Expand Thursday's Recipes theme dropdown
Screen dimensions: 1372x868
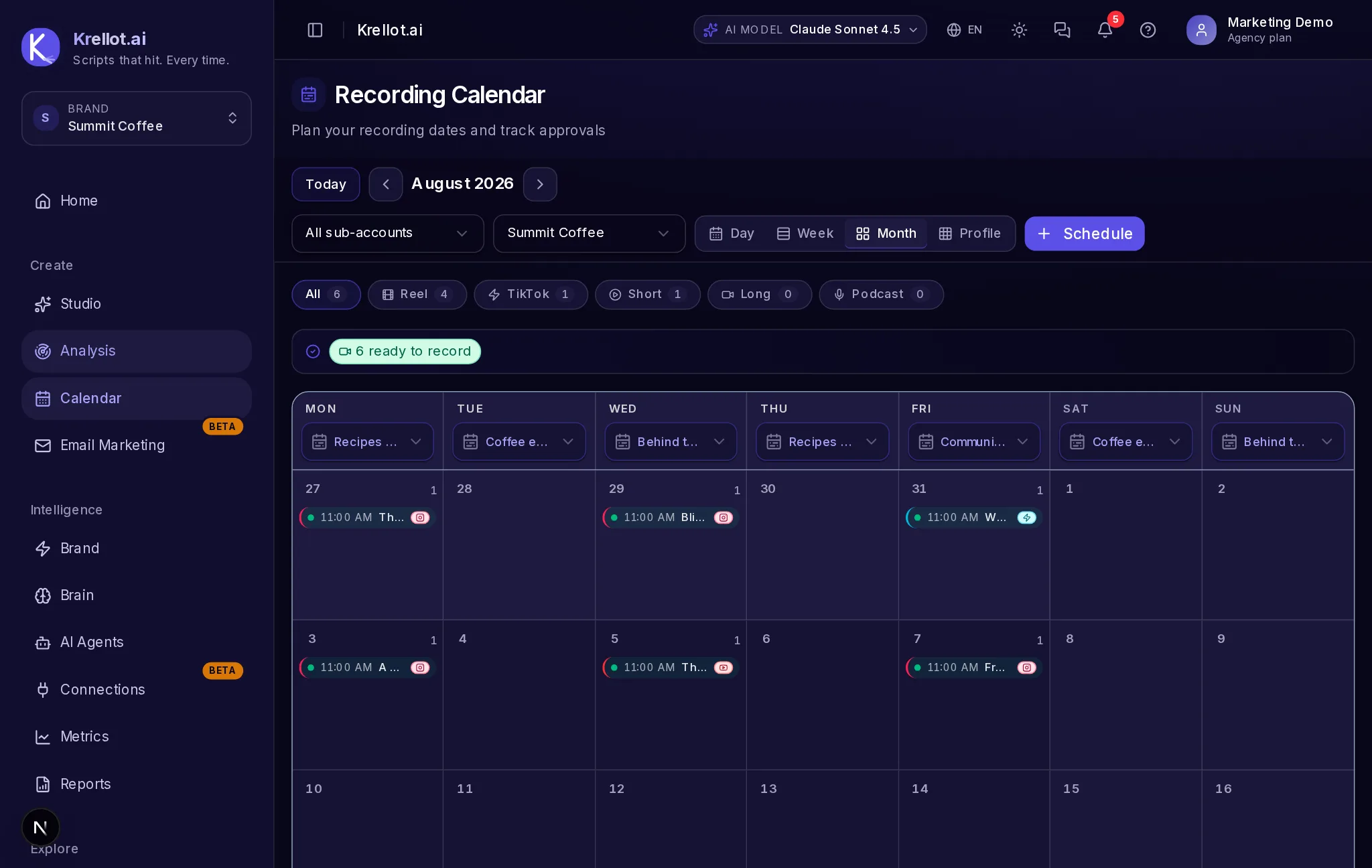click(823, 442)
